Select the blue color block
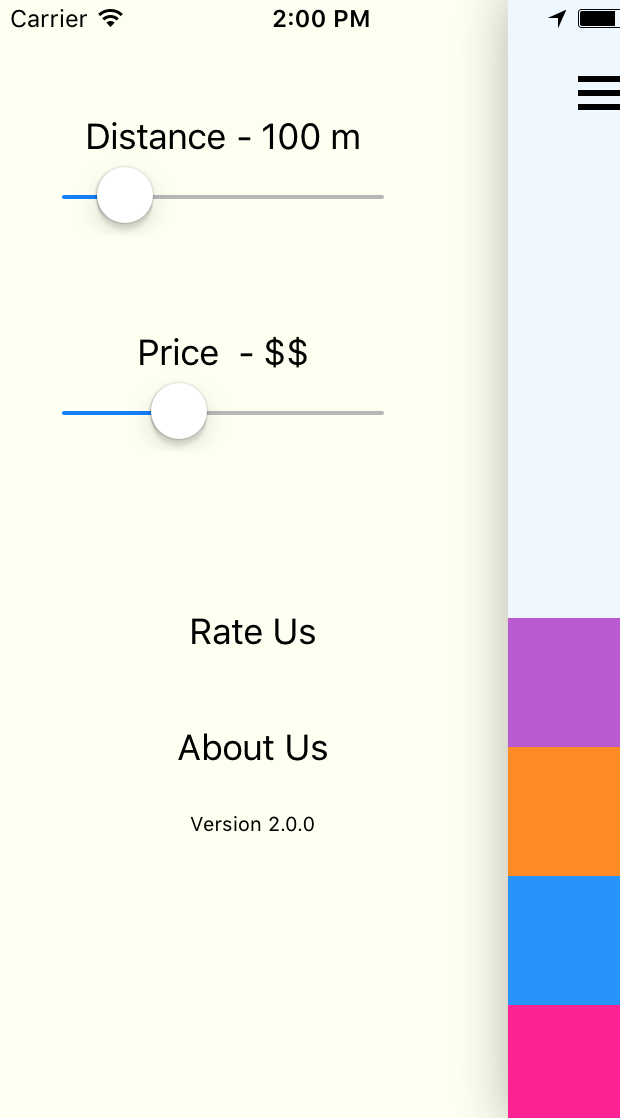 point(564,940)
